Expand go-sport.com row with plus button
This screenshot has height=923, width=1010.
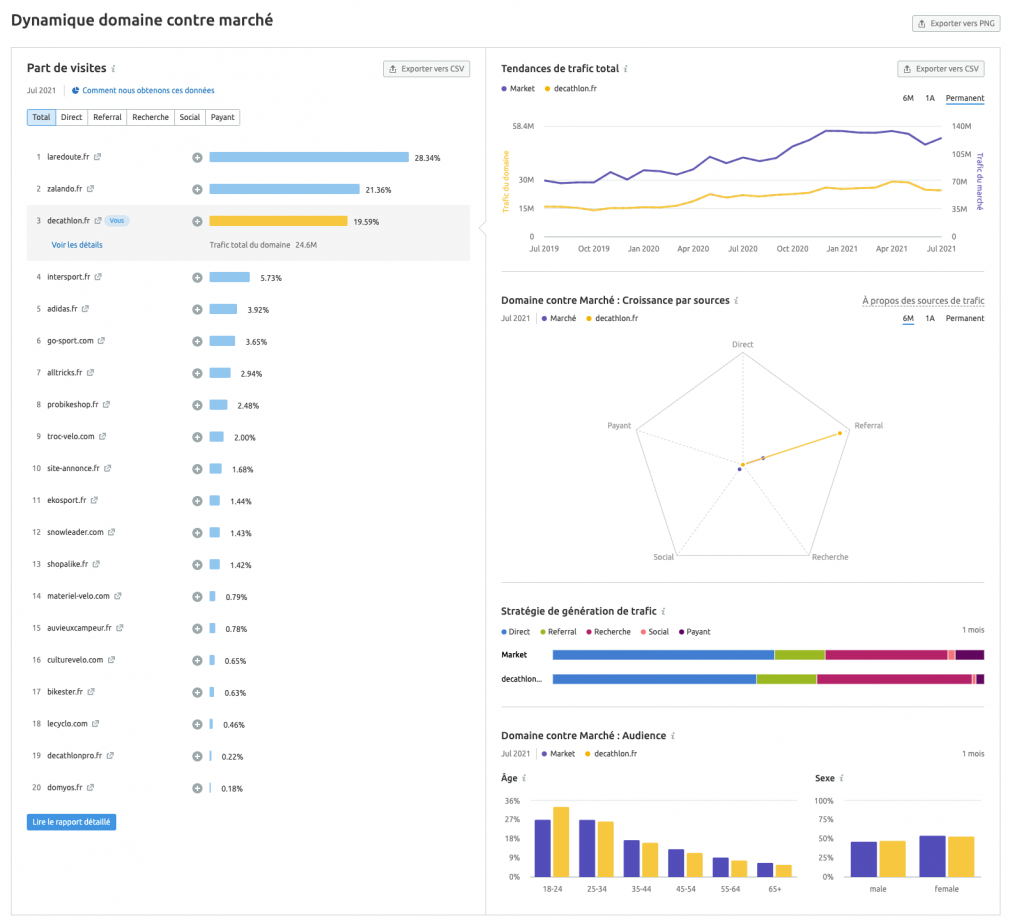[x=197, y=341]
